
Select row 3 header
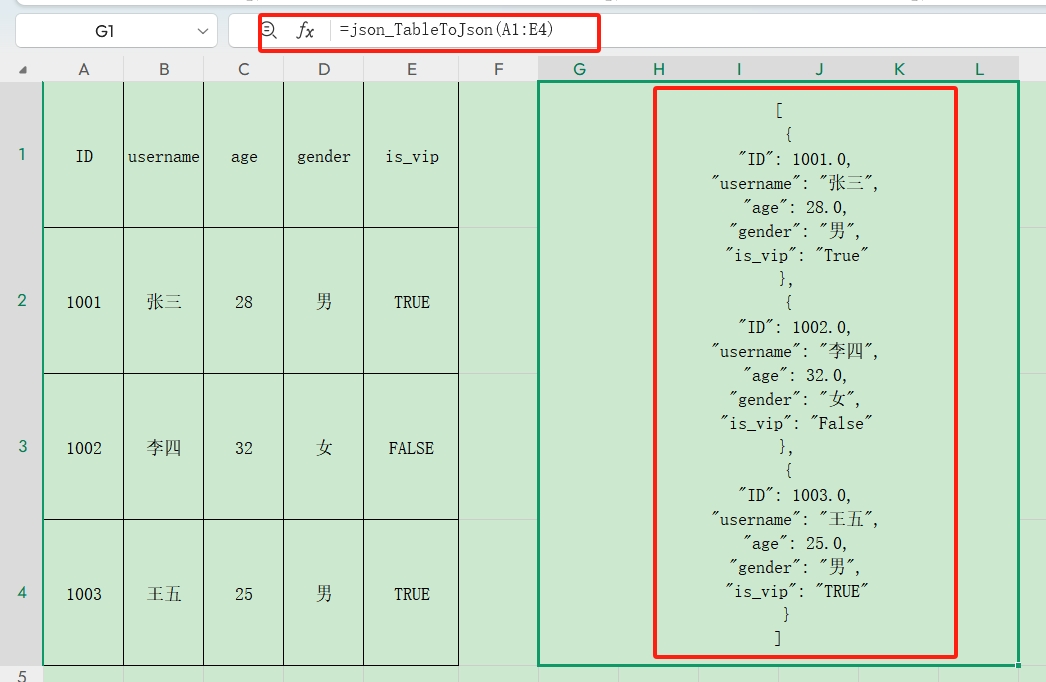coord(21,446)
